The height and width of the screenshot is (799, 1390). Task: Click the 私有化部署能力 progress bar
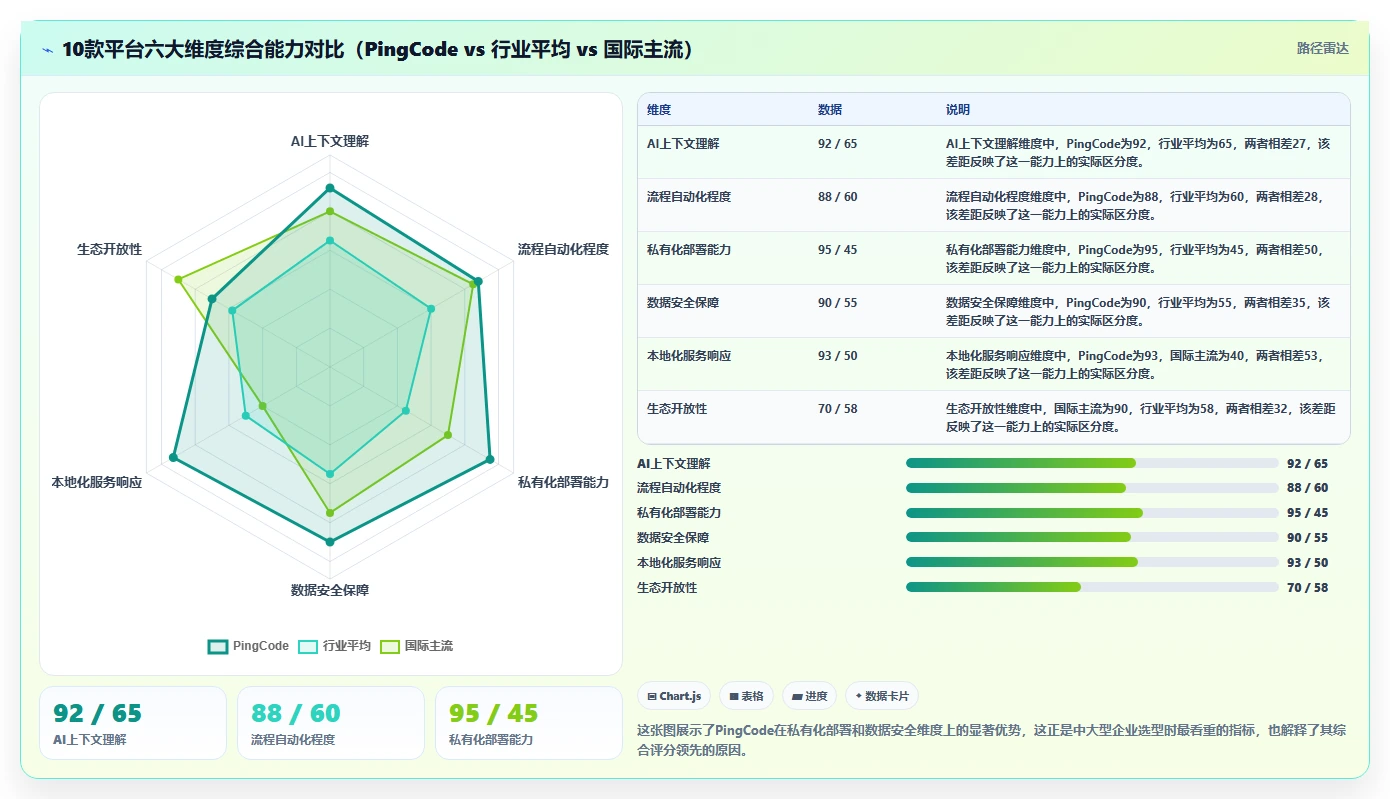pyautogui.click(x=1092, y=513)
